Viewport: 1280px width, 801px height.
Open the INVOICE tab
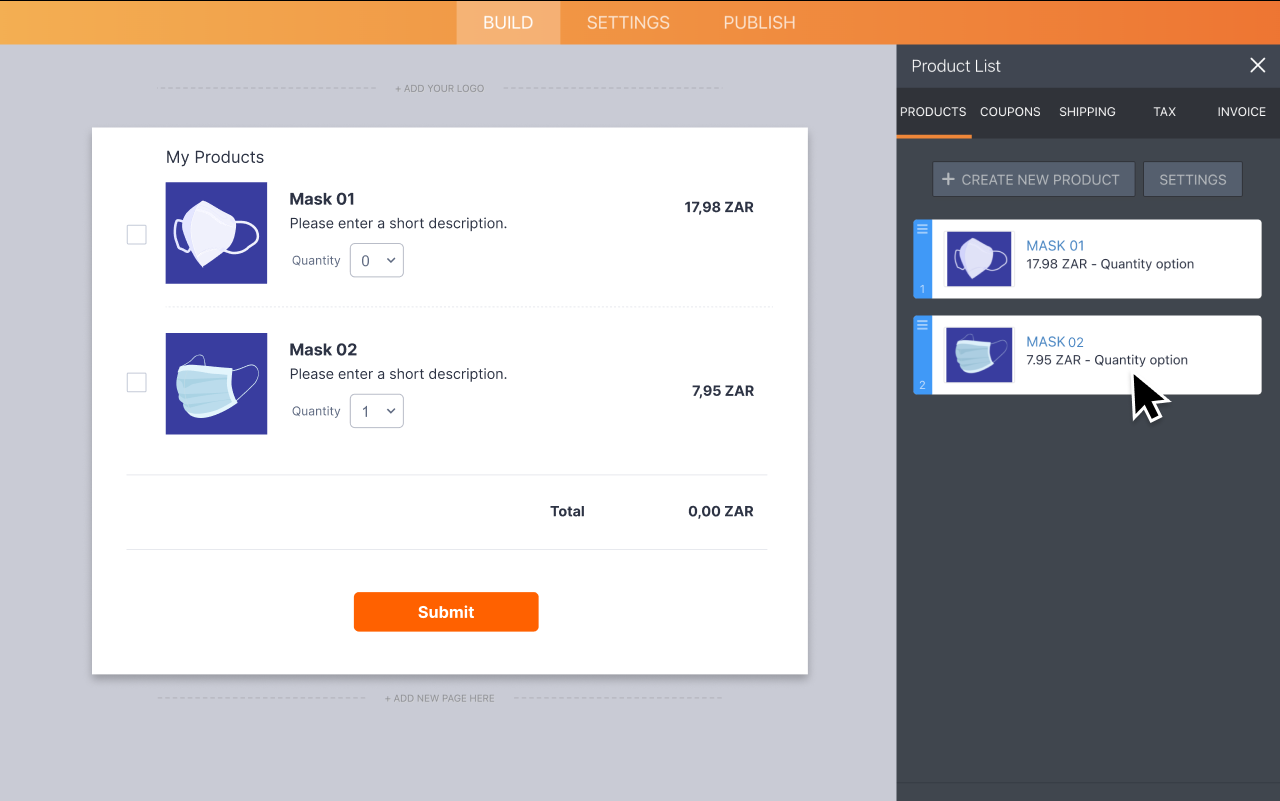pos(1241,112)
